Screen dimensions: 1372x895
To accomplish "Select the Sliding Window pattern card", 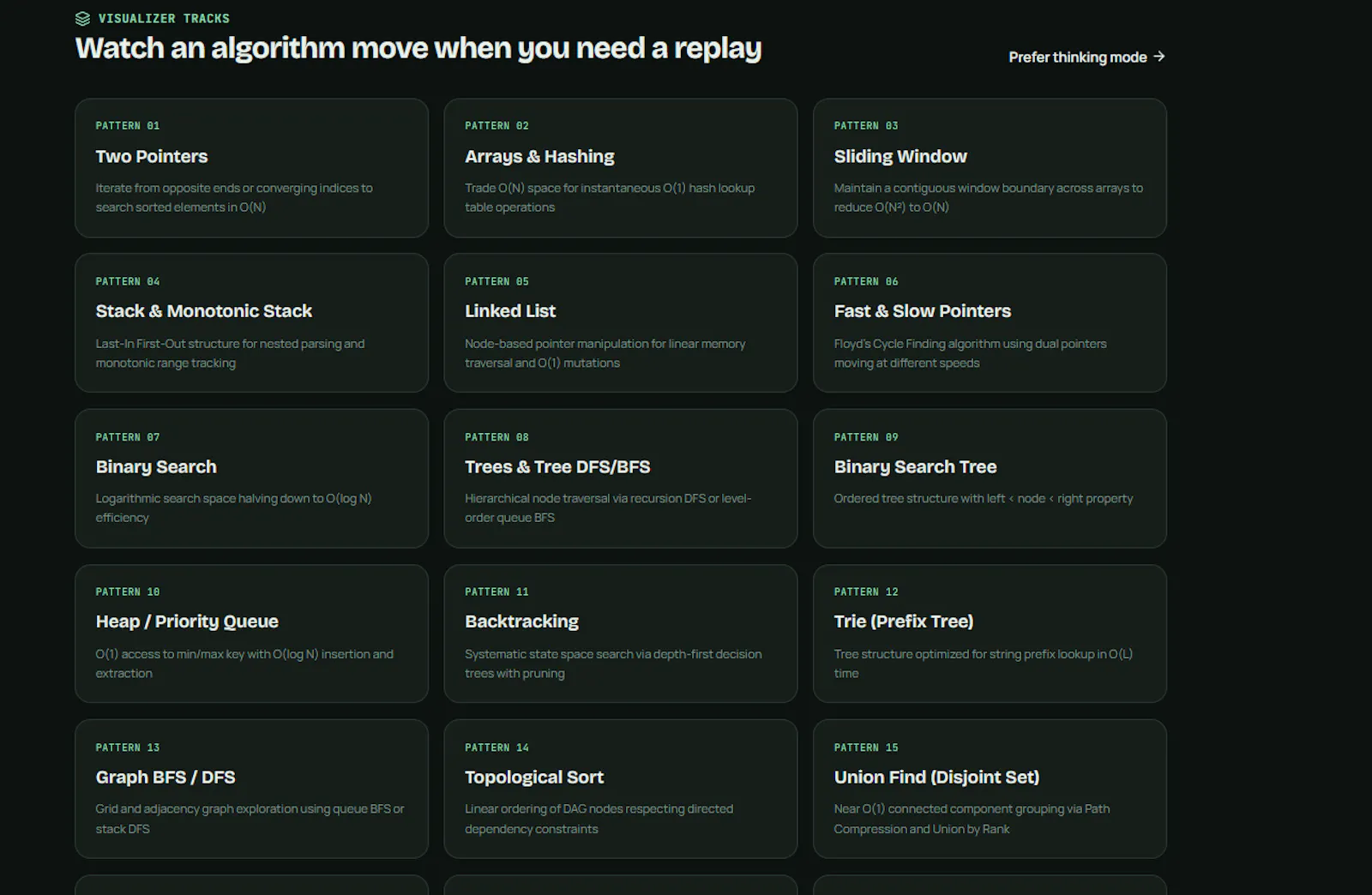I will [x=990, y=168].
